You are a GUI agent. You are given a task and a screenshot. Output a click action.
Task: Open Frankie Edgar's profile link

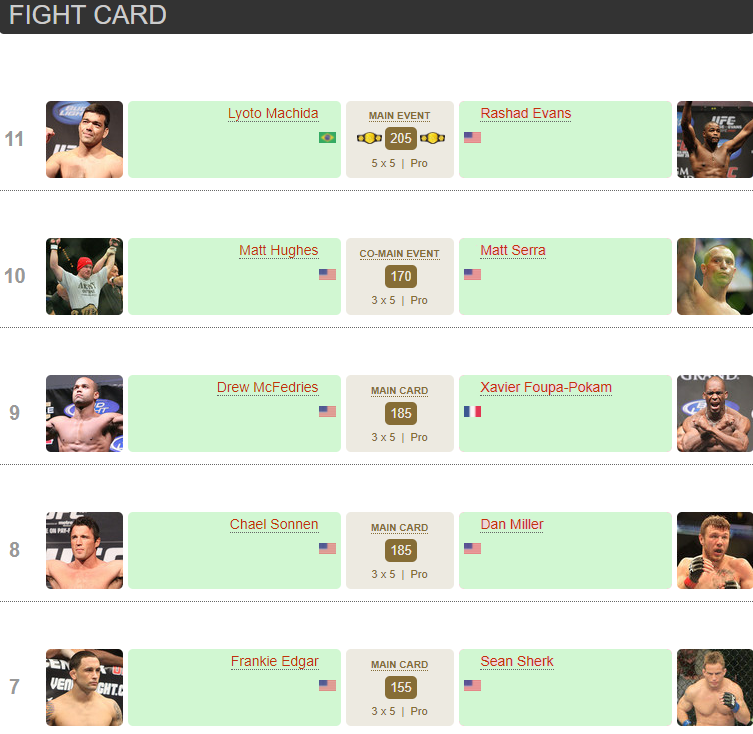[x=274, y=661]
